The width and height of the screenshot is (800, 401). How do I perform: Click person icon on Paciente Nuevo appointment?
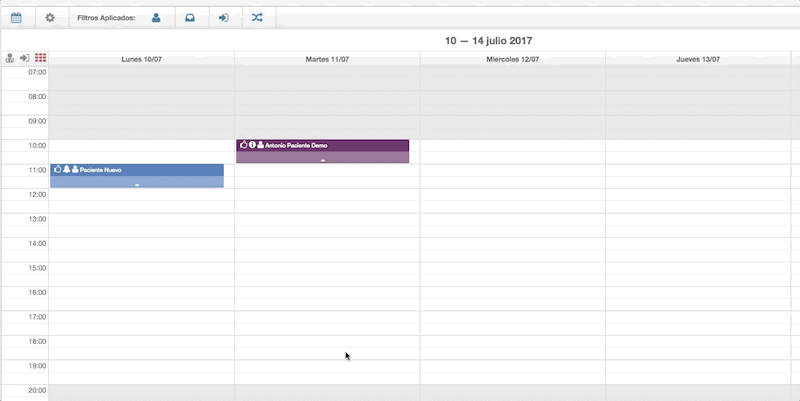pyautogui.click(x=75, y=169)
